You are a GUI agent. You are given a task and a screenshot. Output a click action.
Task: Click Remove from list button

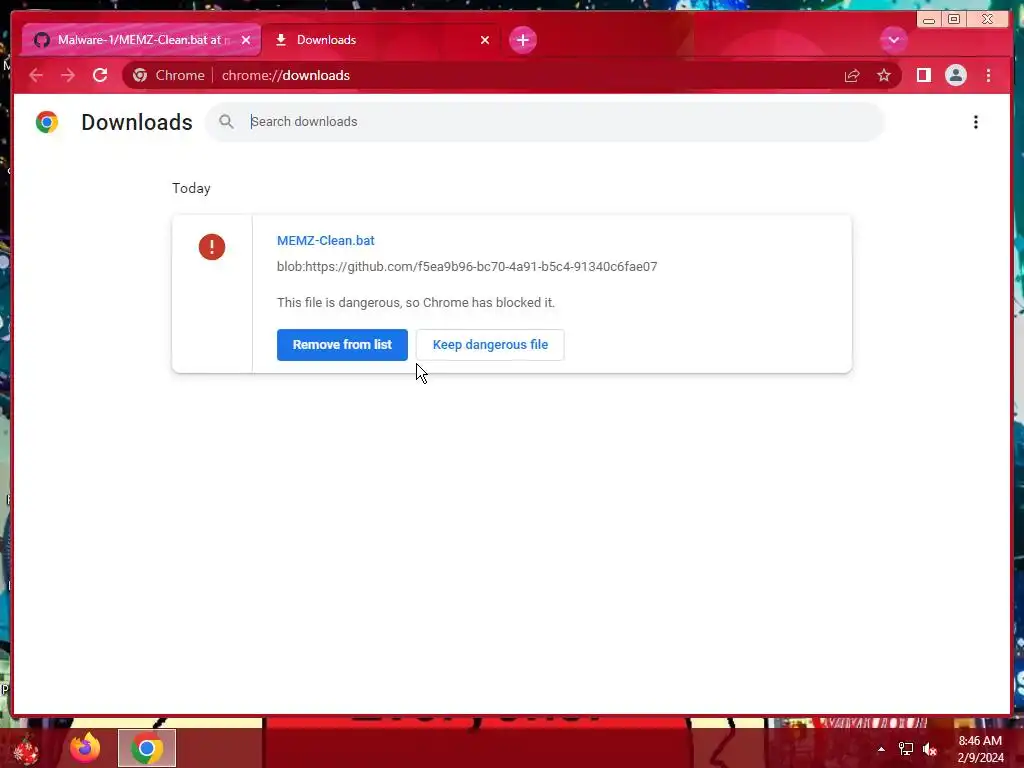342,345
